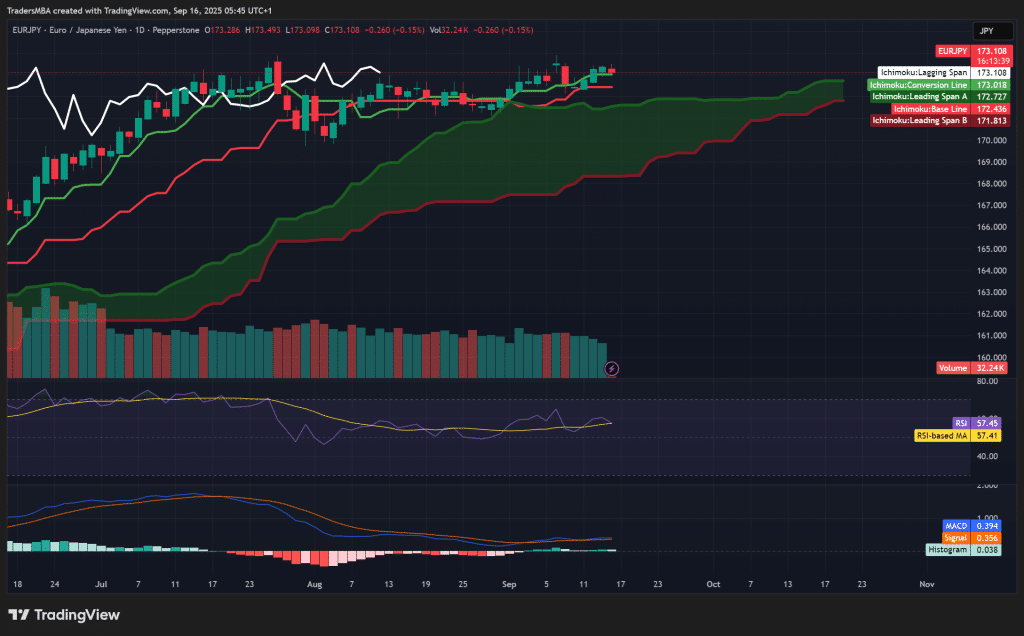Click the TradingView logo in bottom left
Viewport: 1024px width, 636px height.
point(66,615)
